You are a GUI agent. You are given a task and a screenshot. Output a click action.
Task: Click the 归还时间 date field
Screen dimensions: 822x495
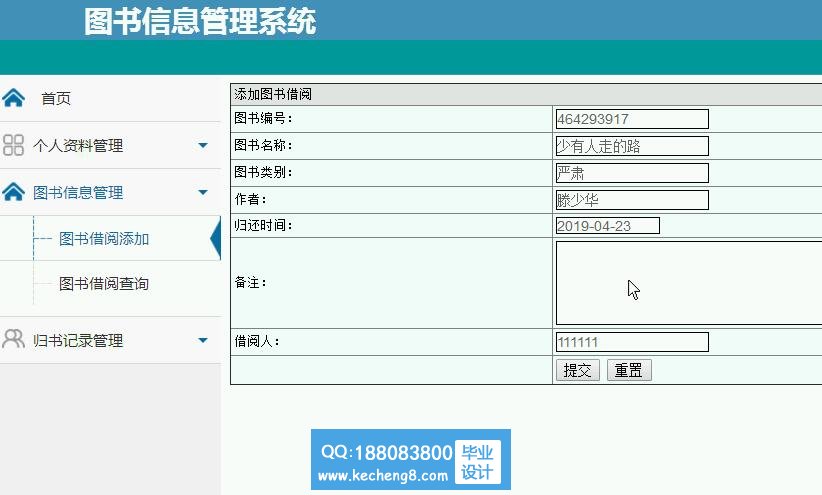tap(608, 225)
